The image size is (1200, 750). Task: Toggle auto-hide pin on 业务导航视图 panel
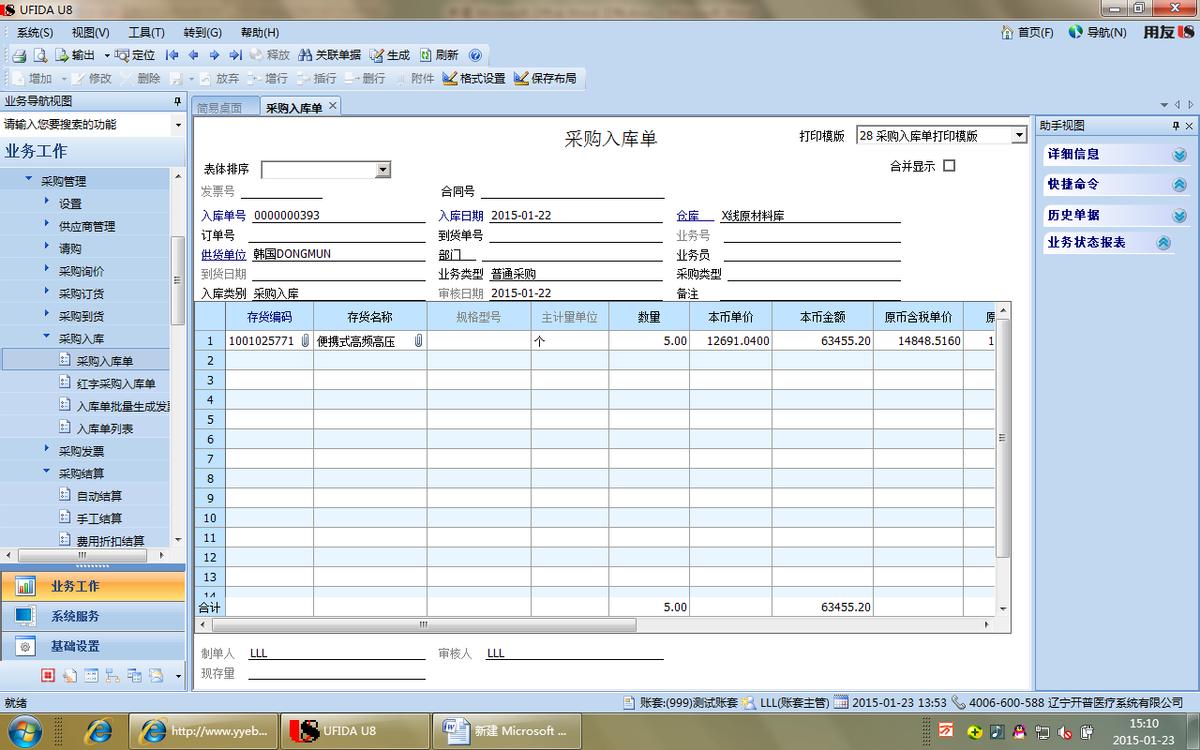click(176, 103)
